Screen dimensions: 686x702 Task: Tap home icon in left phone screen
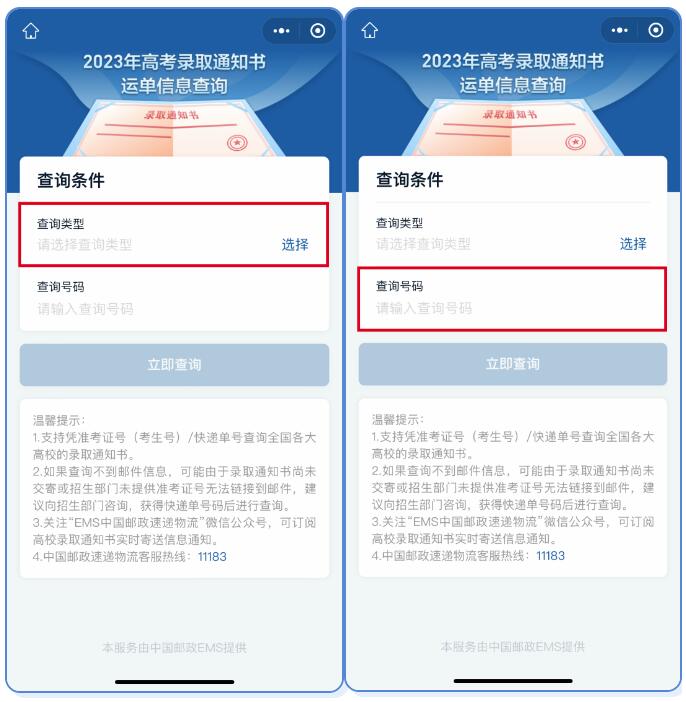(x=31, y=31)
